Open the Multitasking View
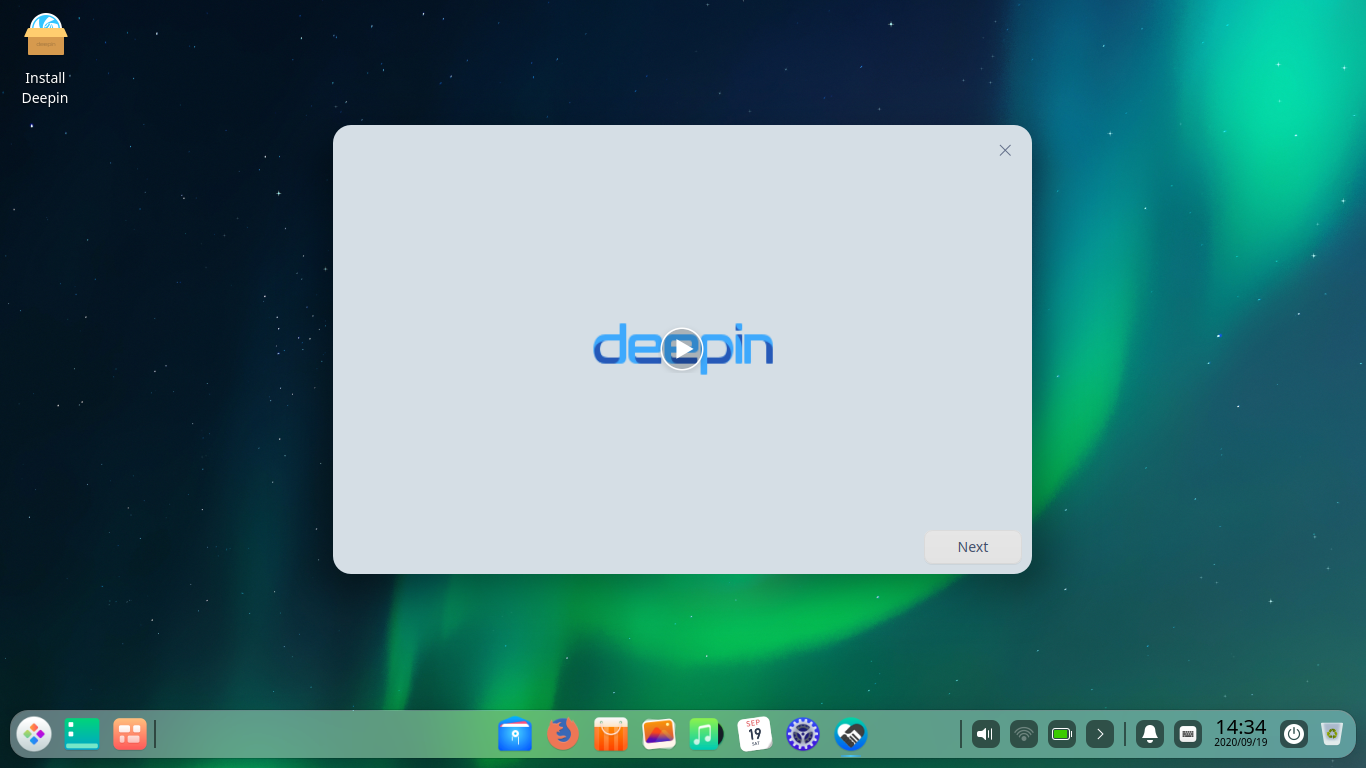1366x768 pixels. pyautogui.click(x=129, y=733)
